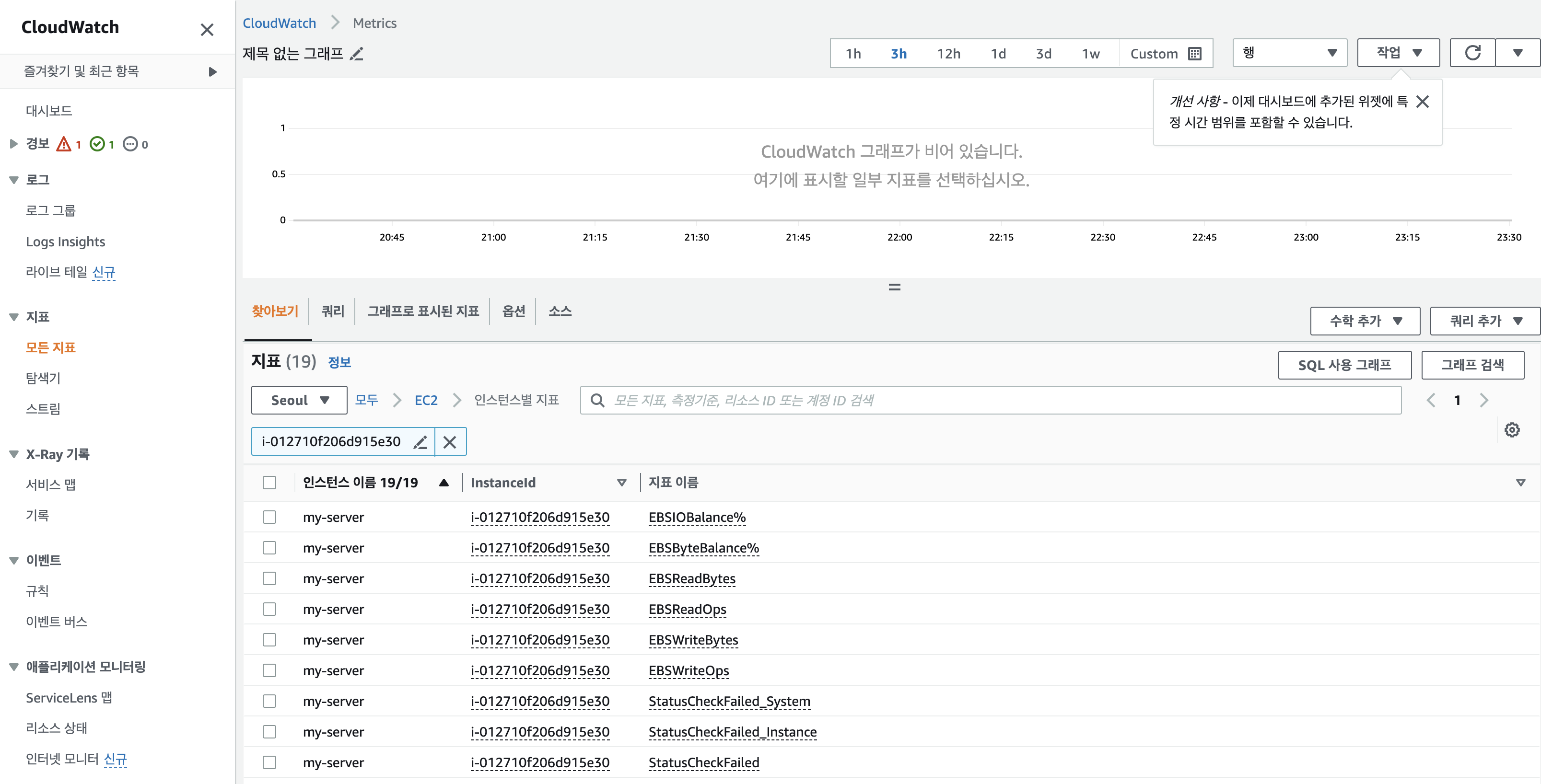This screenshot has width=1541, height=784.
Task: Click the insufficient data alarm icon
Action: tap(130, 144)
